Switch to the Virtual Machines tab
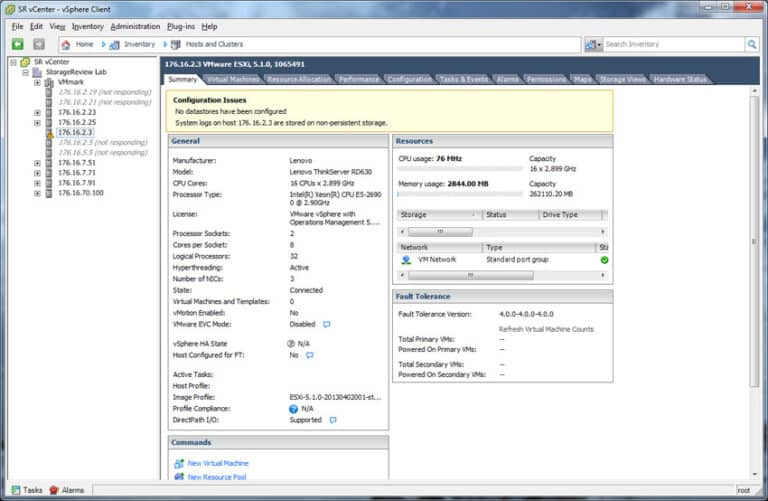The height and width of the screenshot is (501, 768). [x=232, y=79]
